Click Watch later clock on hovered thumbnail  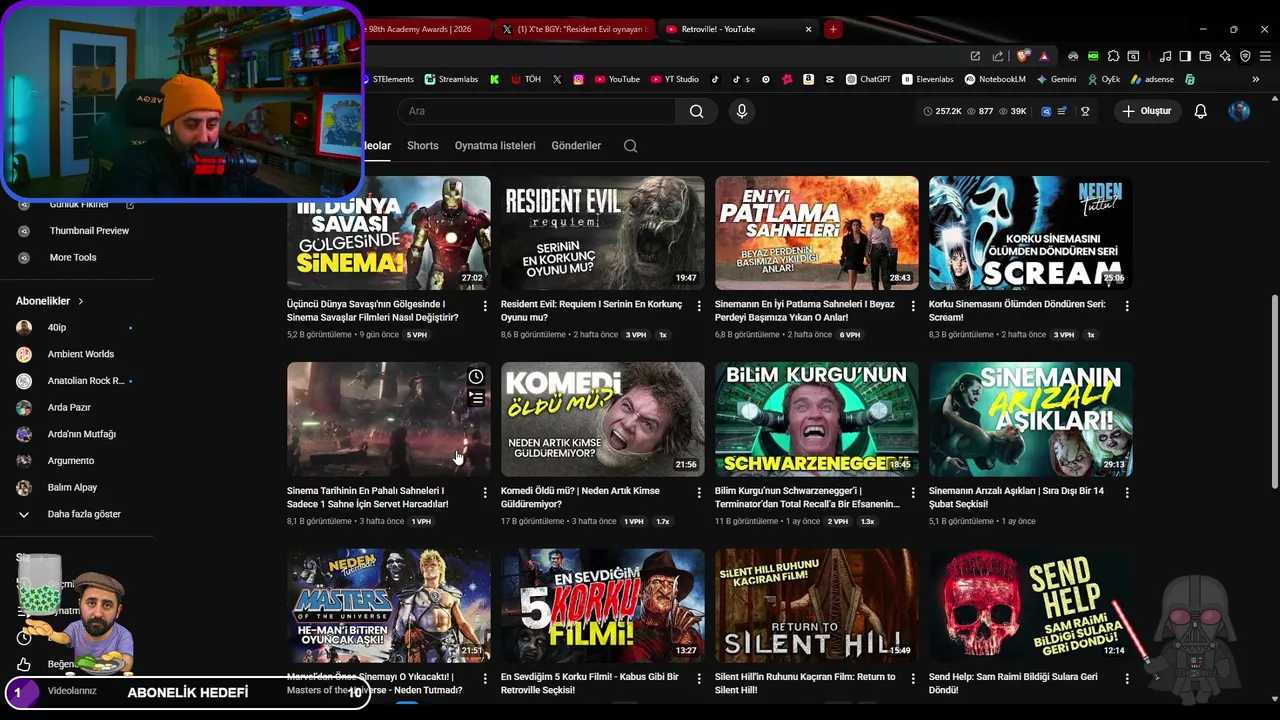tap(476, 377)
